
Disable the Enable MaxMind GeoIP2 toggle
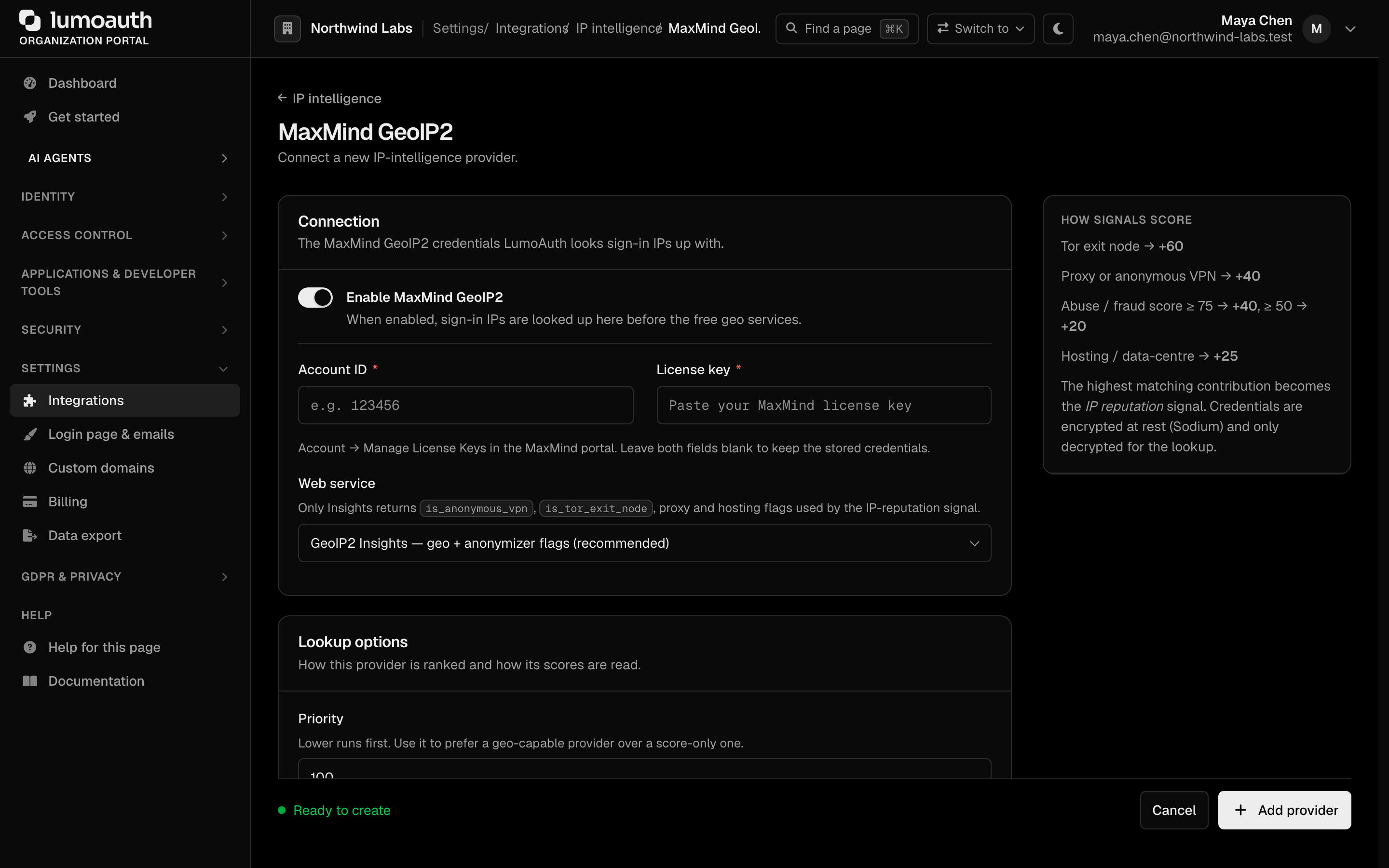point(315,298)
